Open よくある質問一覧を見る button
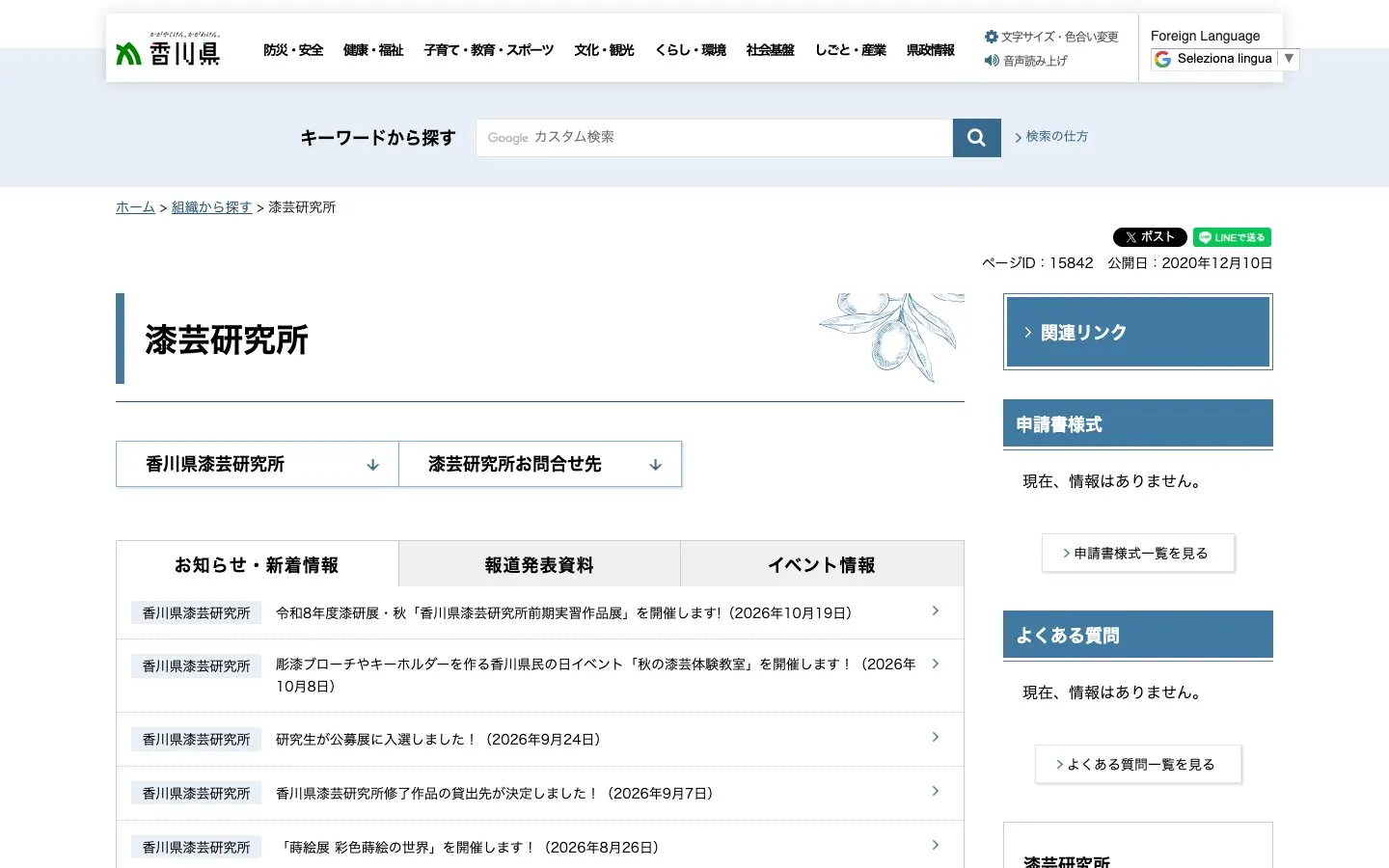This screenshot has height=868, width=1389. (1138, 765)
